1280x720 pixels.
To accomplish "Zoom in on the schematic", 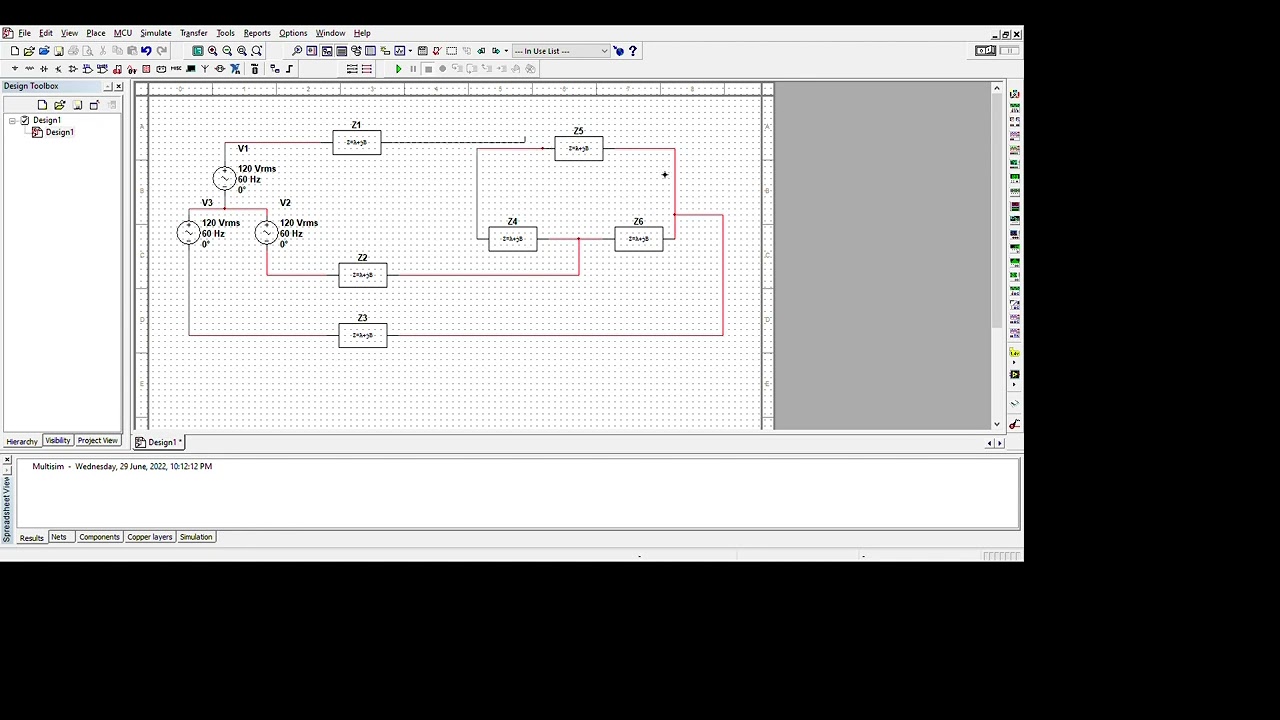I will coord(212,51).
